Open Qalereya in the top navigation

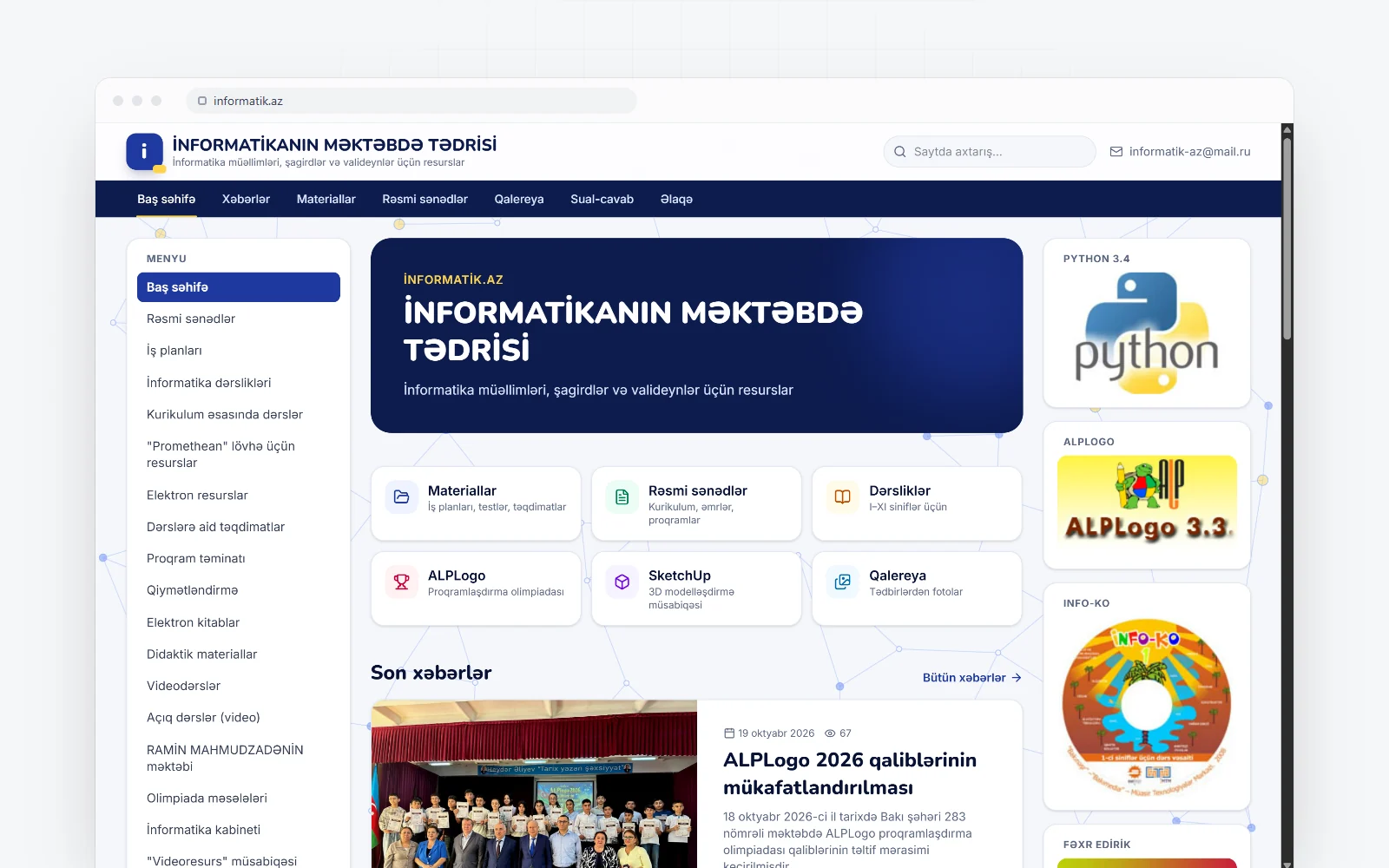pos(519,200)
